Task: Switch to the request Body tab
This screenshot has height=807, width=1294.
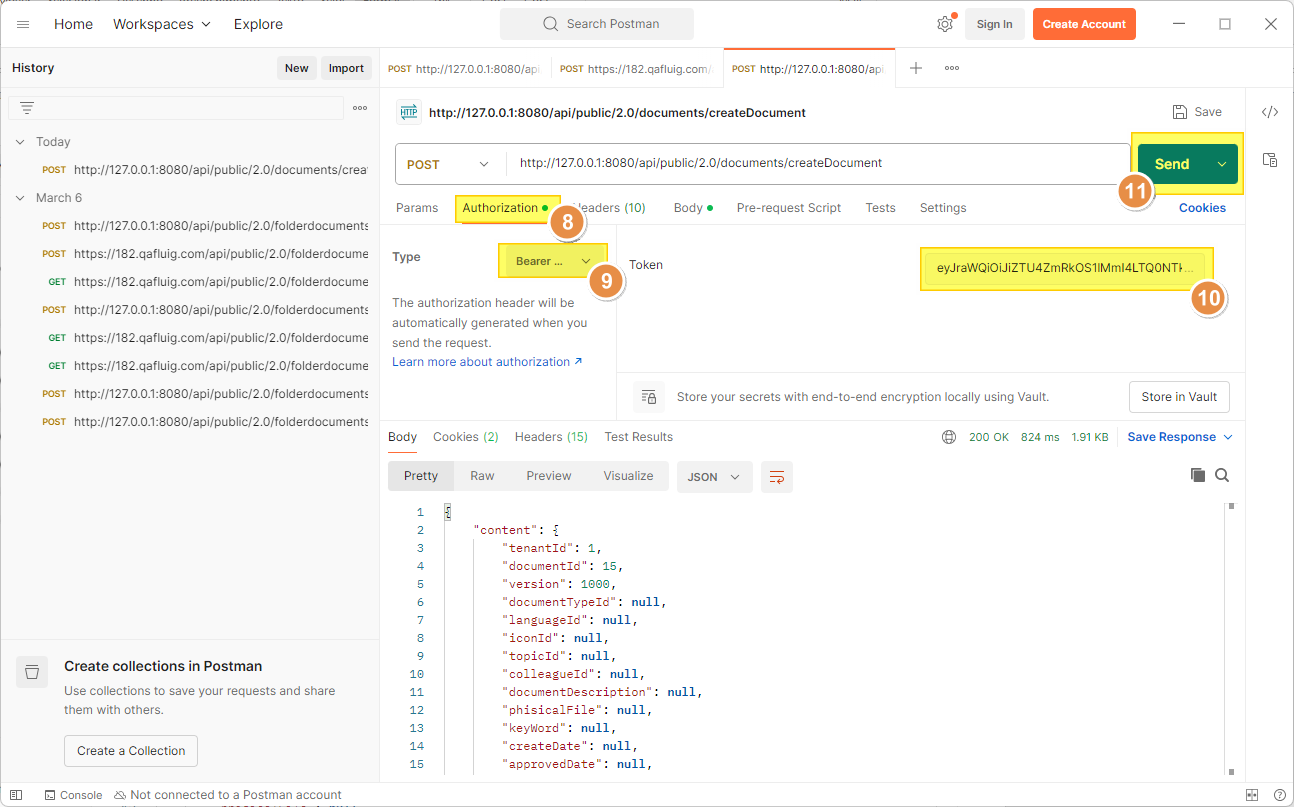Action: (x=692, y=208)
